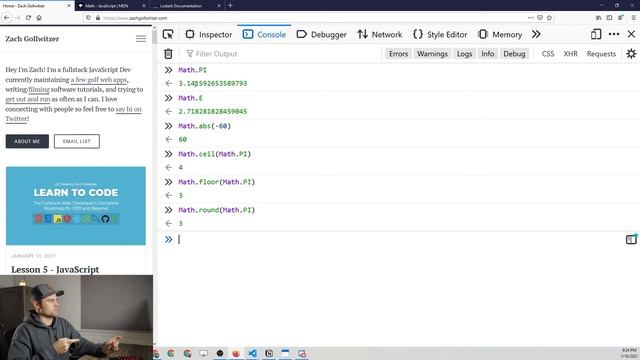This screenshot has height=360, width=640.
Task: Open the Debugger panel
Action: [x=321, y=34]
